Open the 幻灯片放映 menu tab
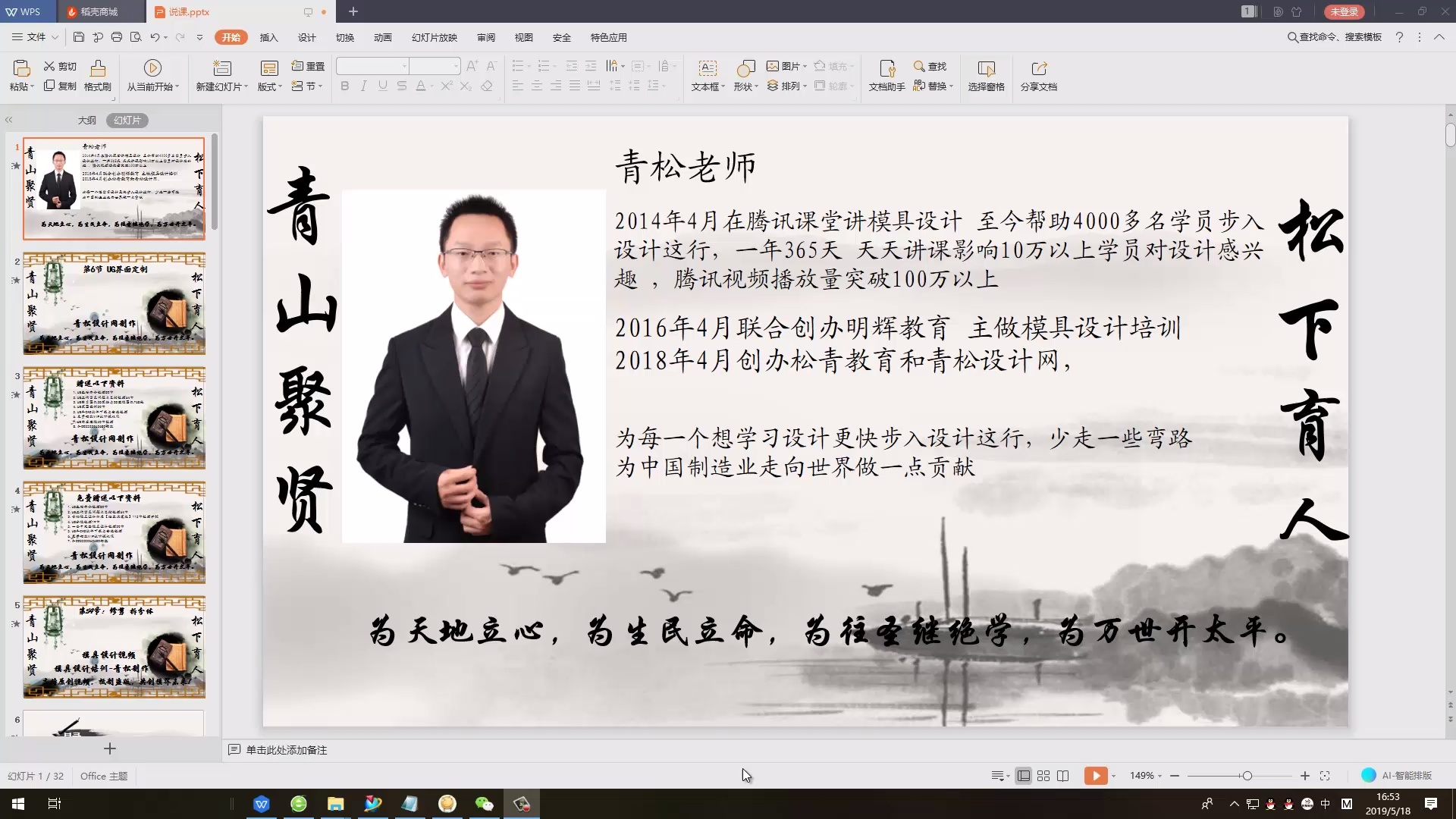This screenshot has height=819, width=1456. click(x=434, y=37)
